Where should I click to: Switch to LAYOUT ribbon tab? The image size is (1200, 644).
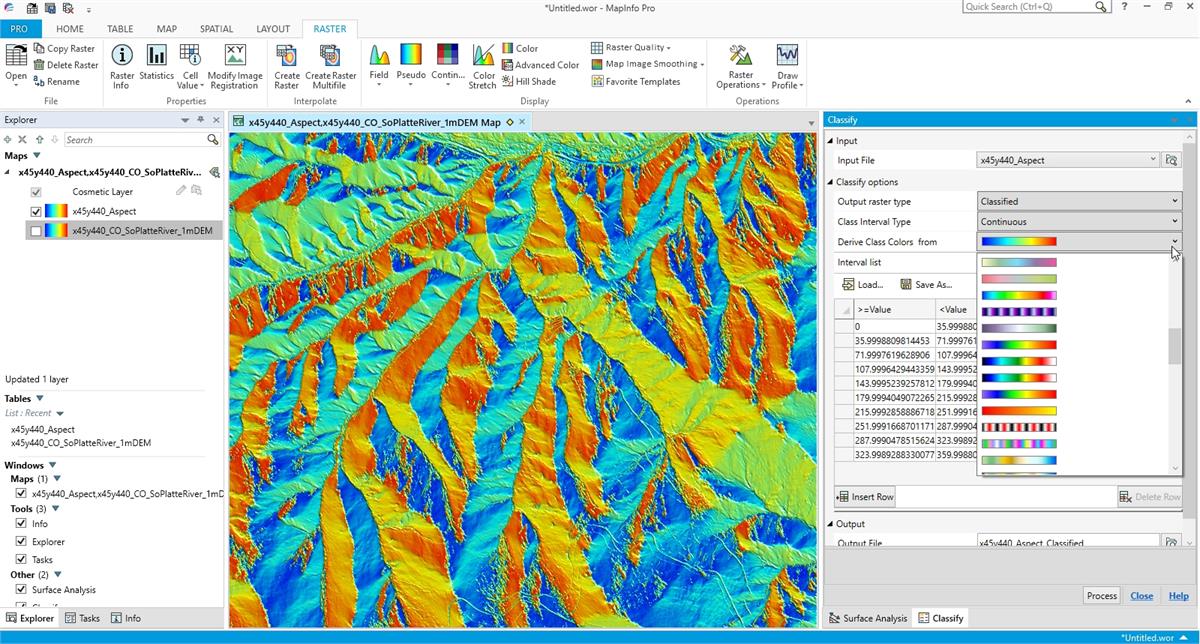pyautogui.click(x=272, y=29)
